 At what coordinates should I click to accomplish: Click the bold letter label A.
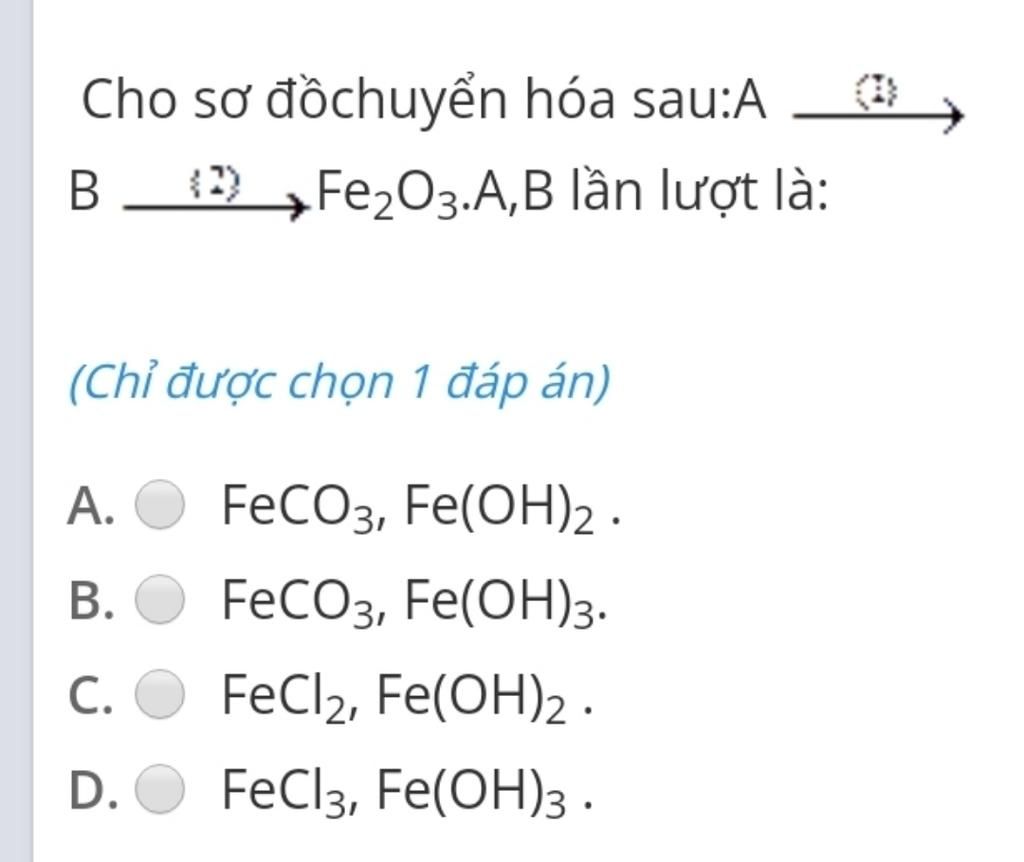91,506
